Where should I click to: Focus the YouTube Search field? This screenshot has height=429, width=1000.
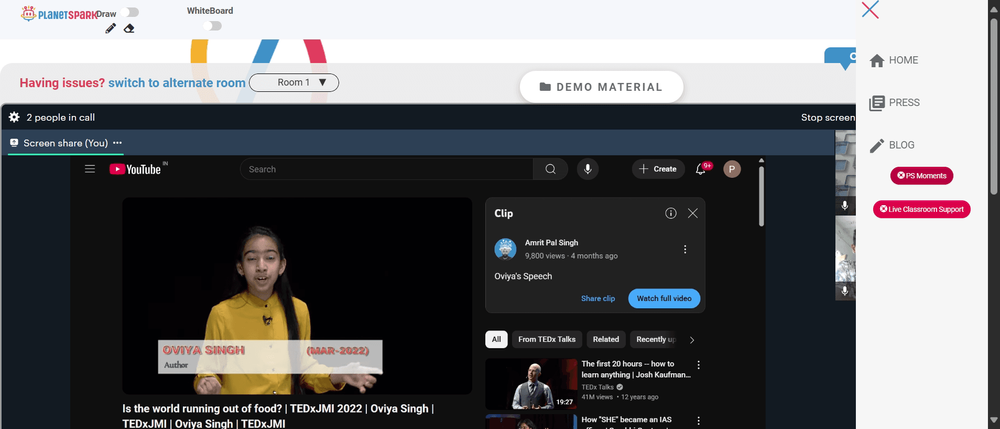[386, 169]
